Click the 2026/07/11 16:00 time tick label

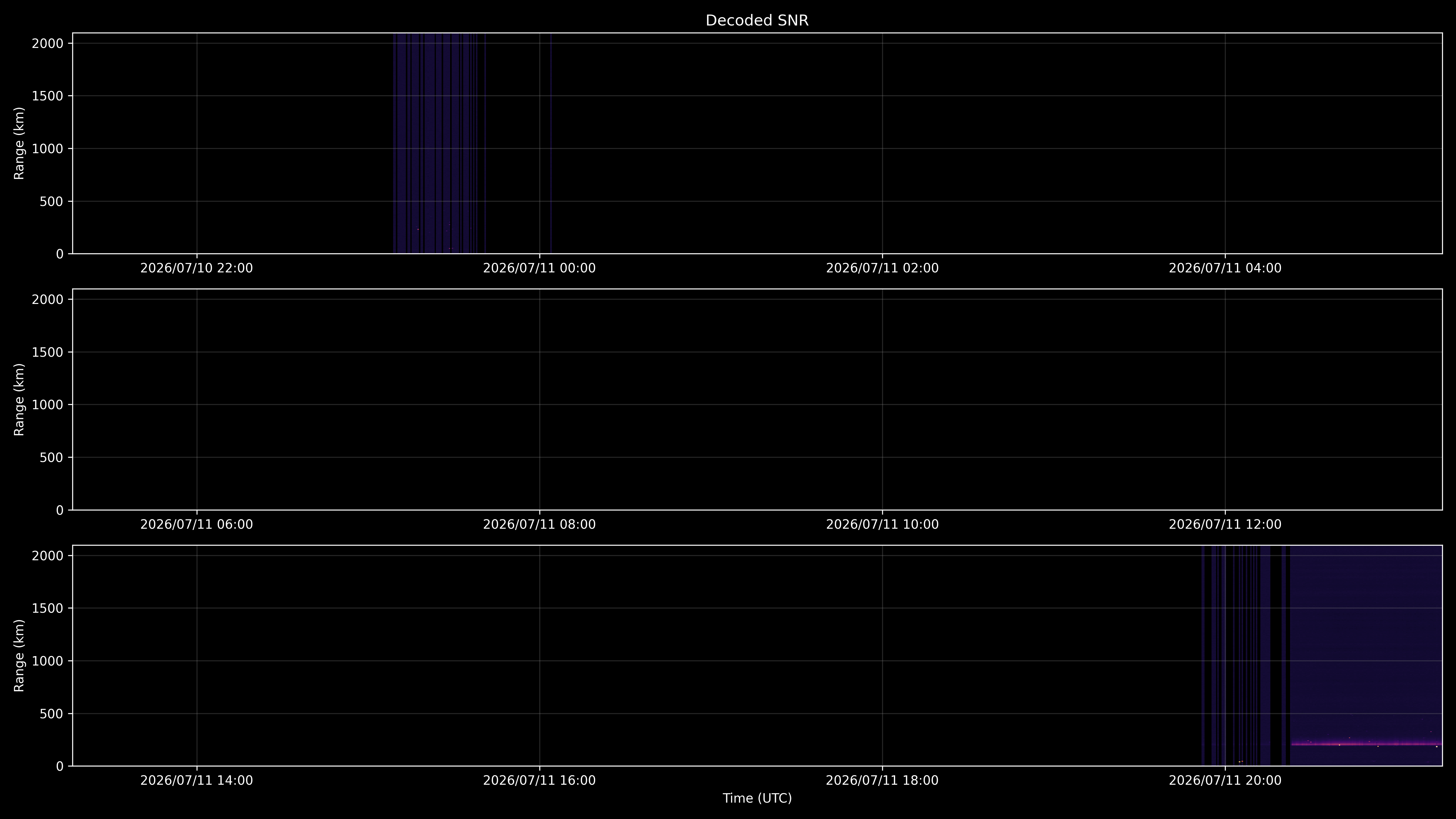539,780
